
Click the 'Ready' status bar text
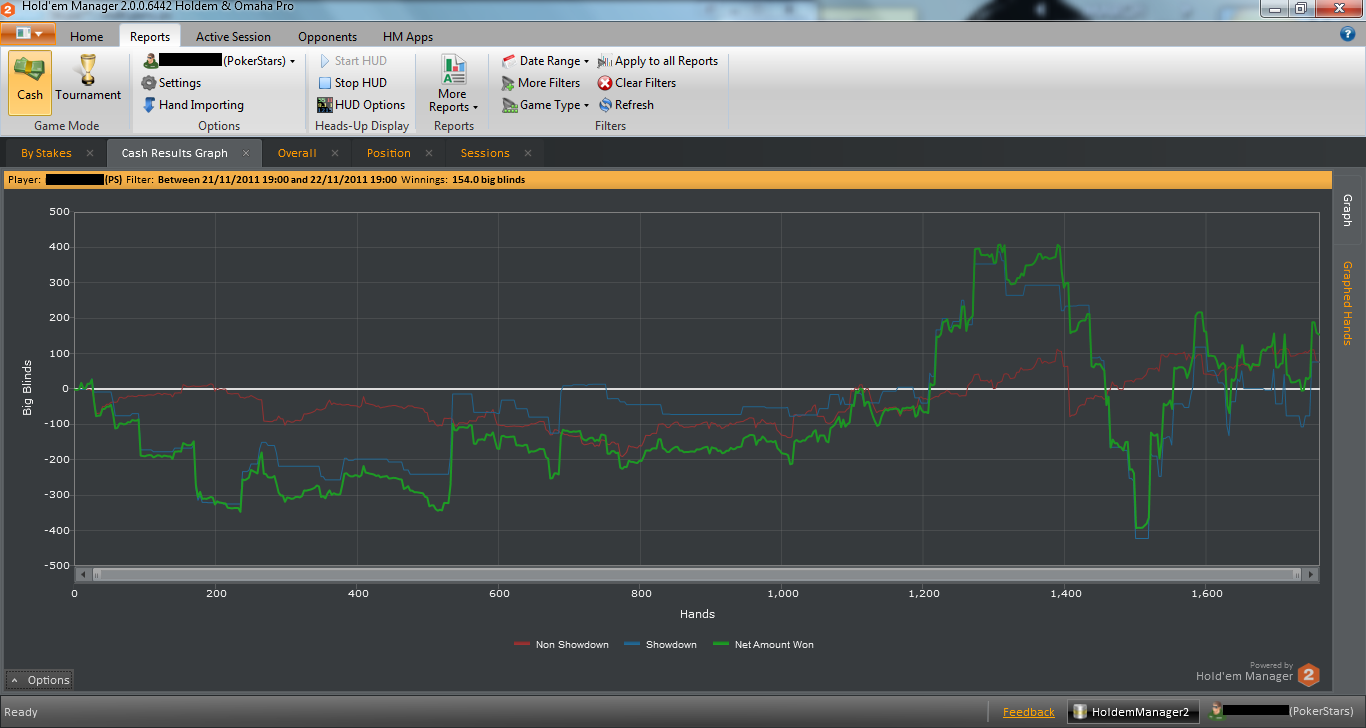(x=21, y=712)
